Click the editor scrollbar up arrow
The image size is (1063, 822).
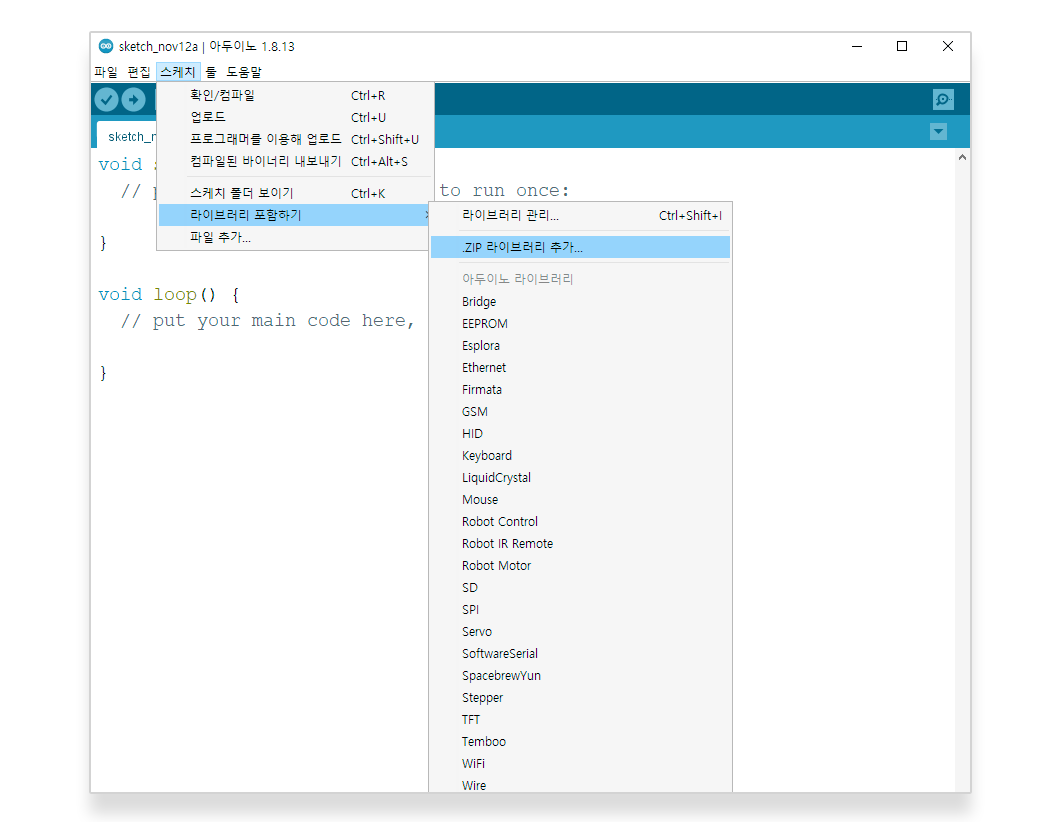click(962, 157)
